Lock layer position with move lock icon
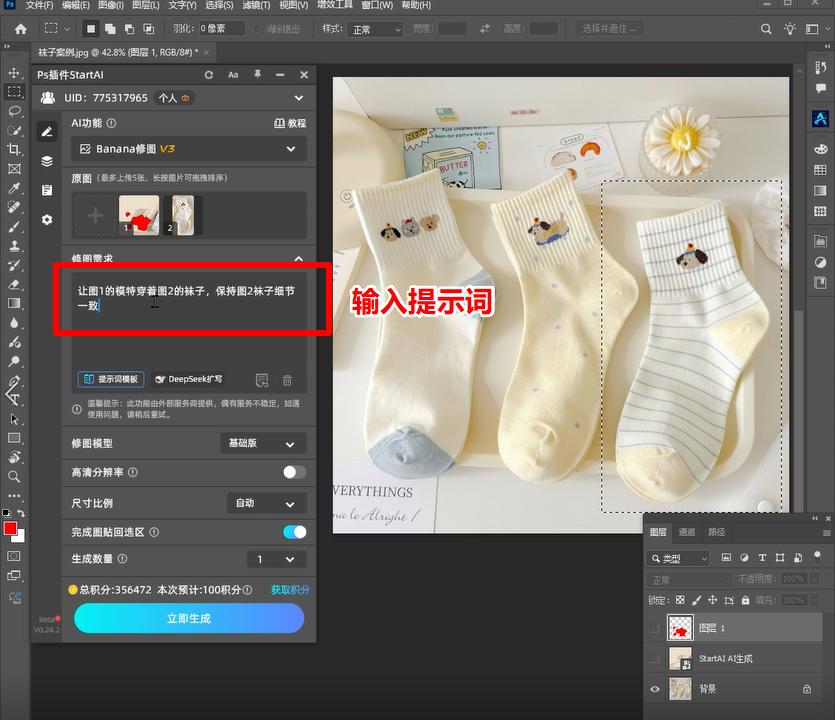The width and height of the screenshot is (835, 720). [x=713, y=600]
